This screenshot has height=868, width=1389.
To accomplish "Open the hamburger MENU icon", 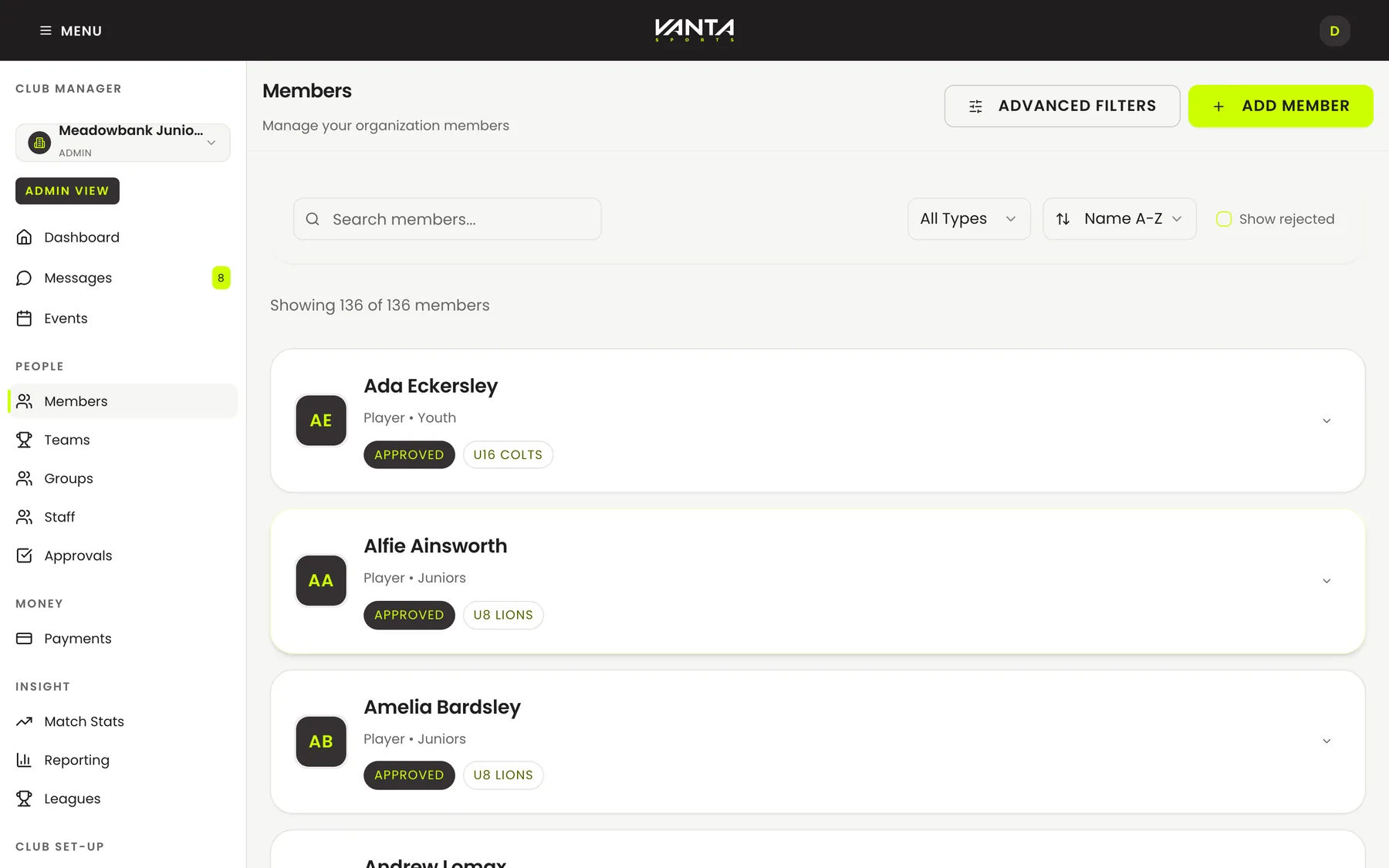I will pyautogui.click(x=46, y=31).
